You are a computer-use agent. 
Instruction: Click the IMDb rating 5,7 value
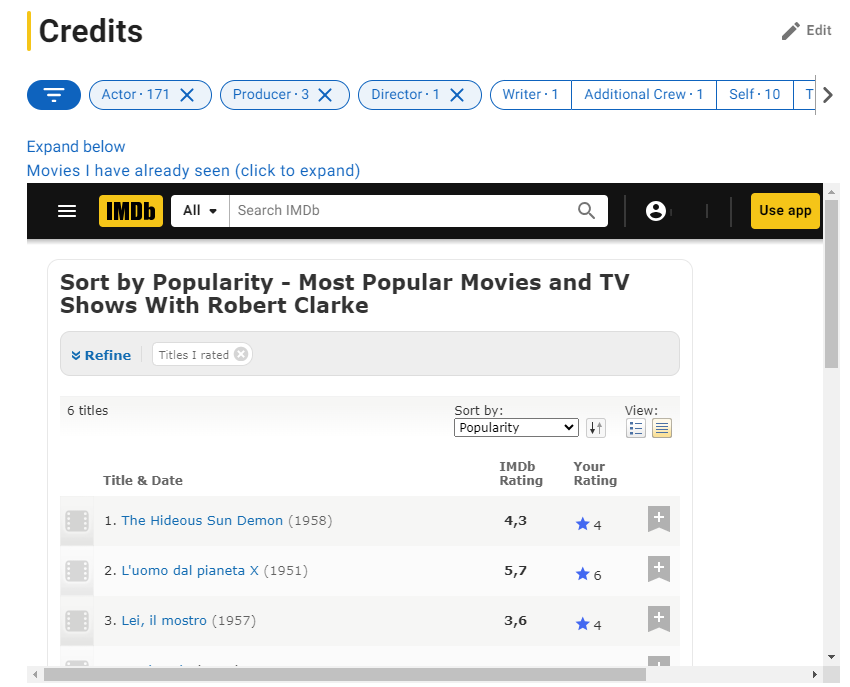click(515, 570)
